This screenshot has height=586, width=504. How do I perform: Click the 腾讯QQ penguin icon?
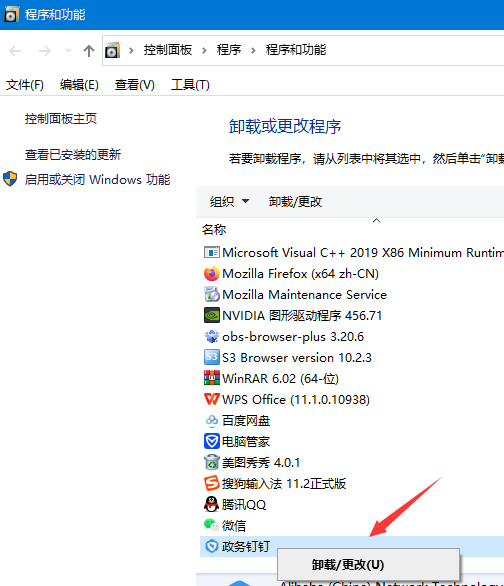pos(211,504)
